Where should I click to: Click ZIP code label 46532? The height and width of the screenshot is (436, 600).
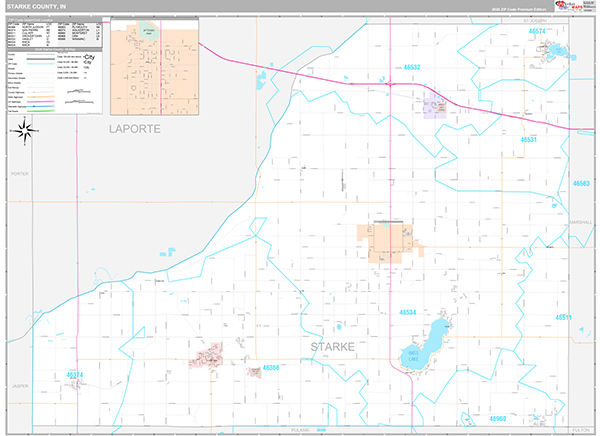[x=412, y=67]
